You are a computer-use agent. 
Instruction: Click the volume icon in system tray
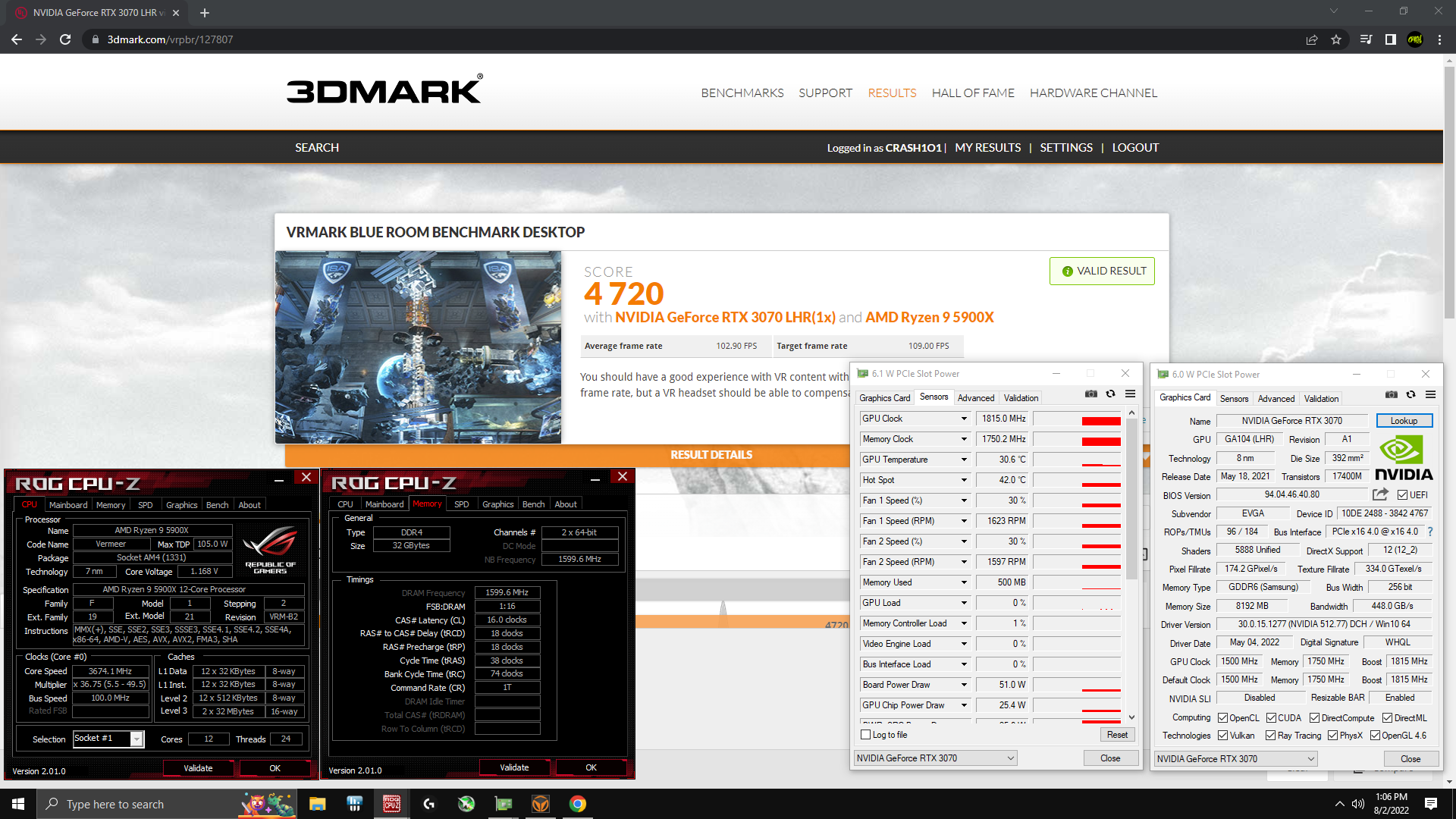click(1357, 804)
